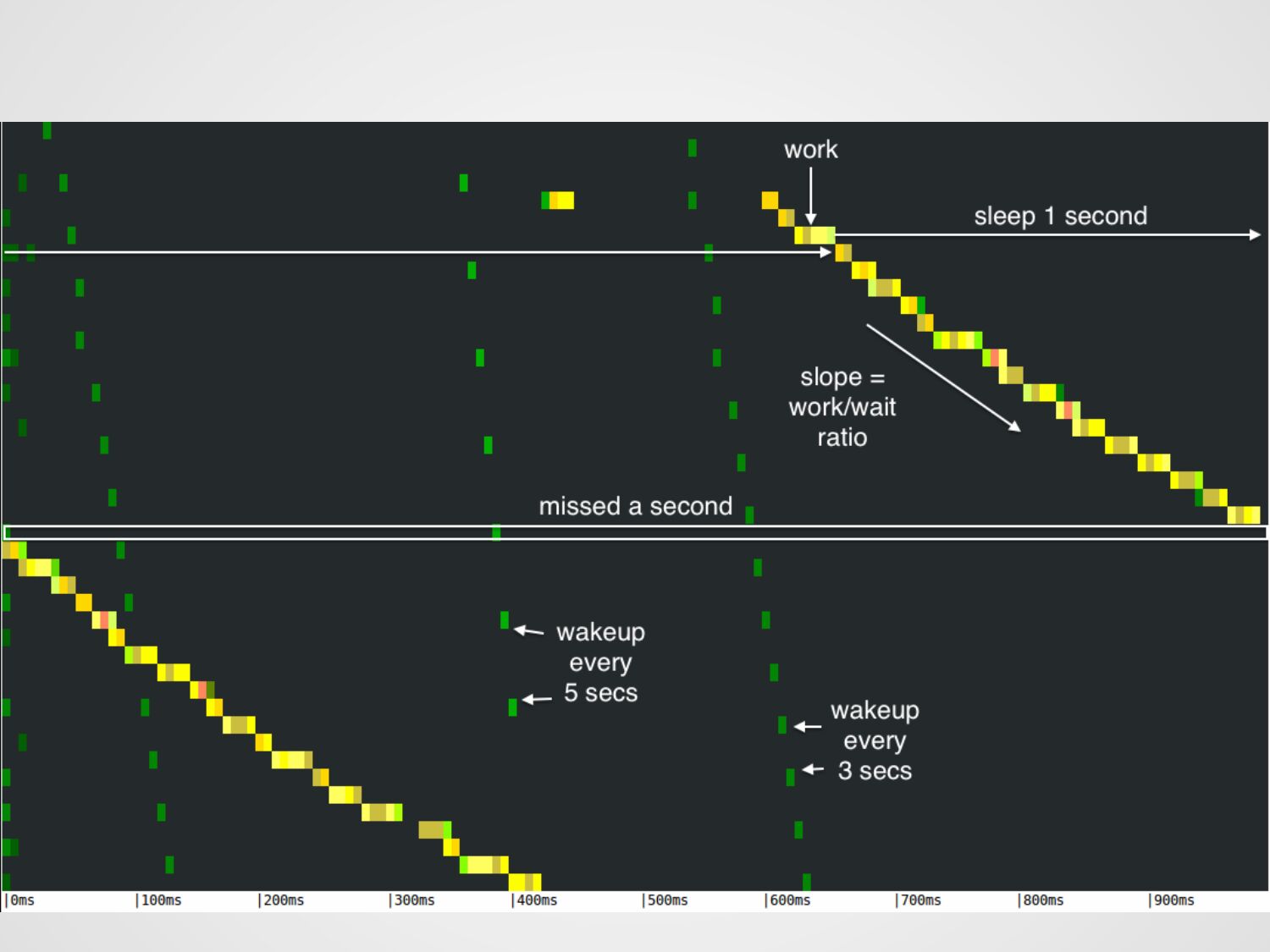This screenshot has width=1270, height=952.
Task: Click the green cell at the lower 3 secs arrow
Action: point(790,777)
